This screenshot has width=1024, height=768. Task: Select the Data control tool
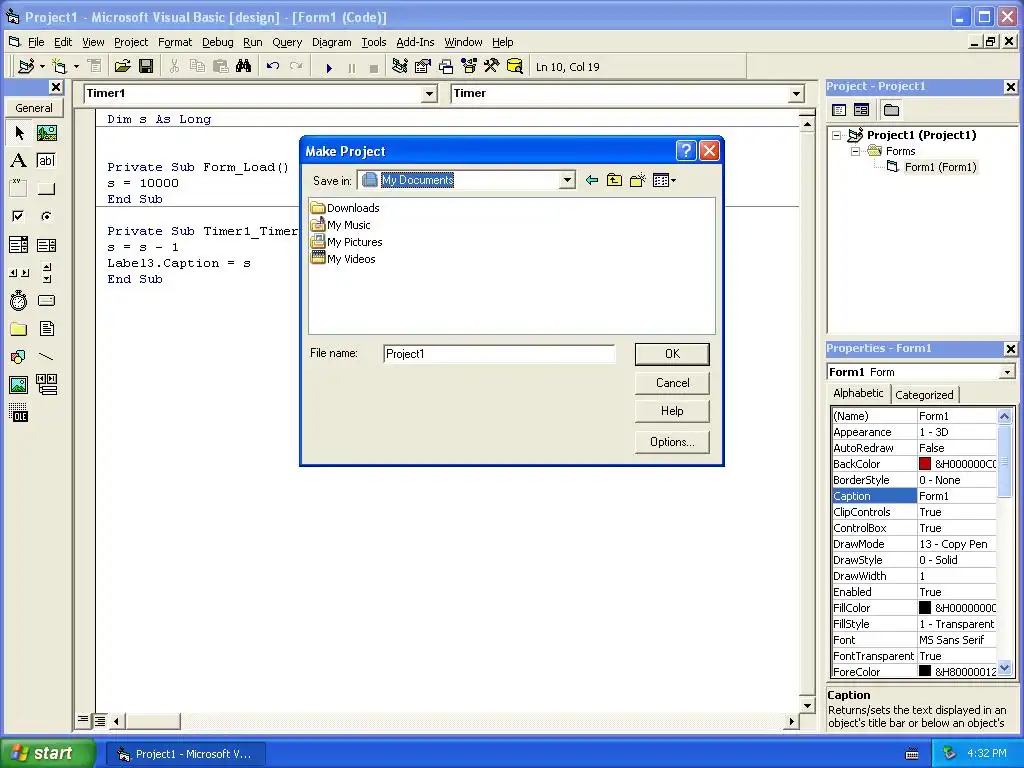[x=46, y=385]
